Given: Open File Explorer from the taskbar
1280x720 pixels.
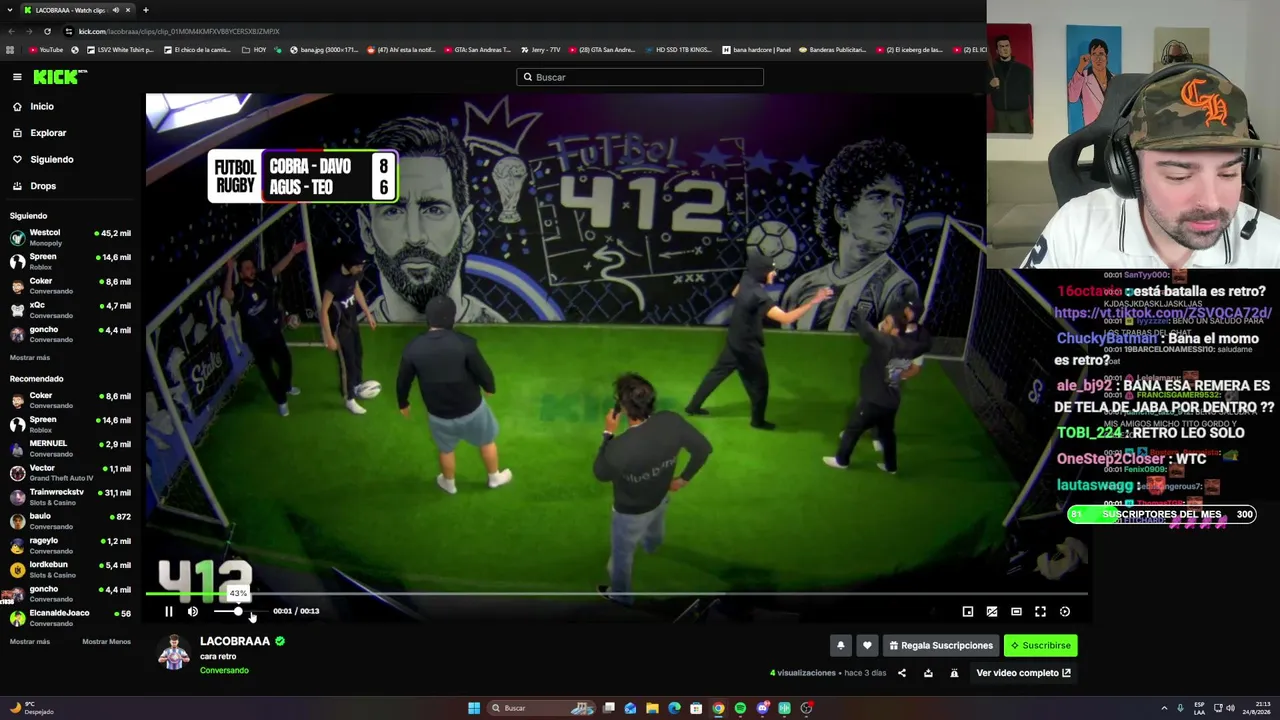Looking at the screenshot, I should [652, 708].
